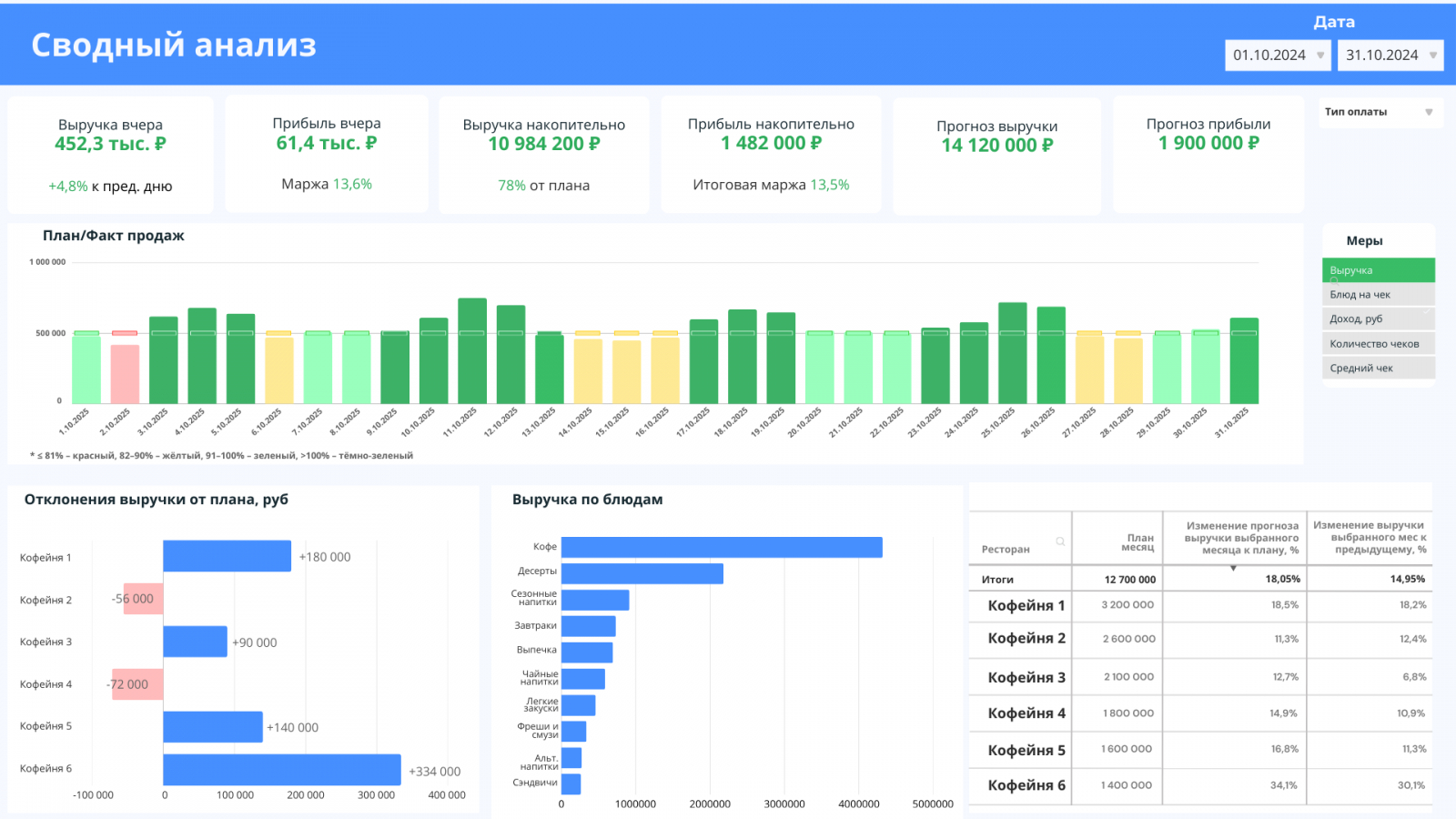1456x819 pixels.
Task: Select the Доход, руб measure
Action: point(1378,318)
